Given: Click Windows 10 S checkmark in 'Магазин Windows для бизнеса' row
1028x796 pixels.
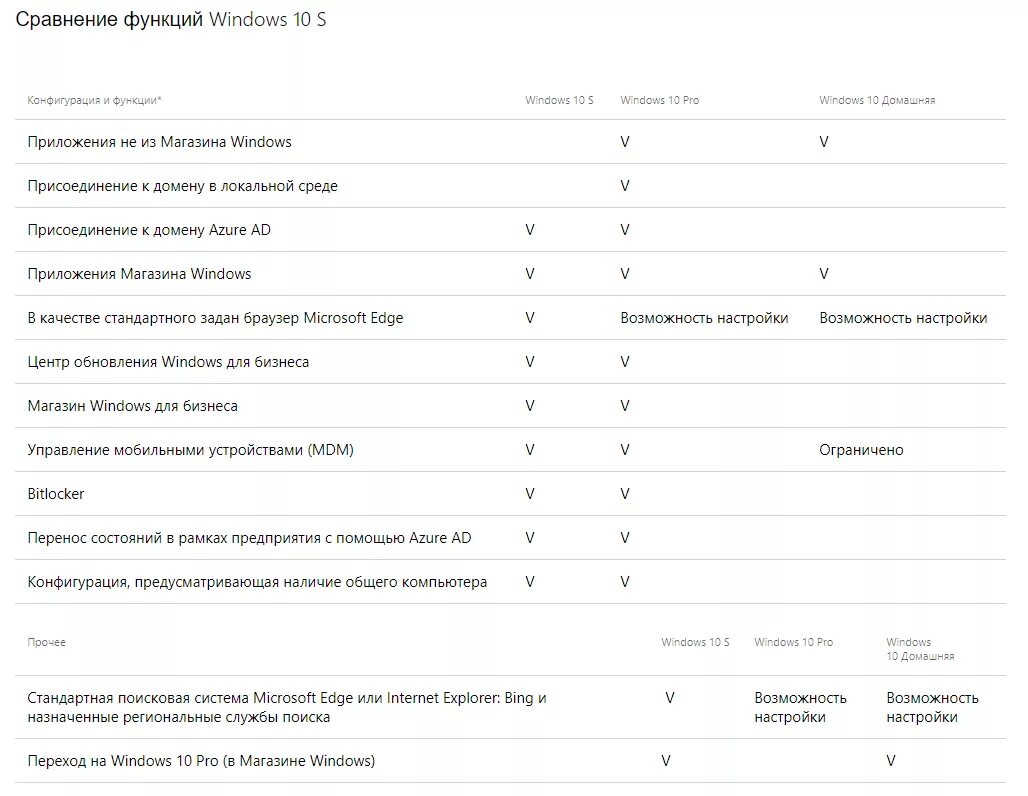Looking at the screenshot, I should (x=530, y=406).
